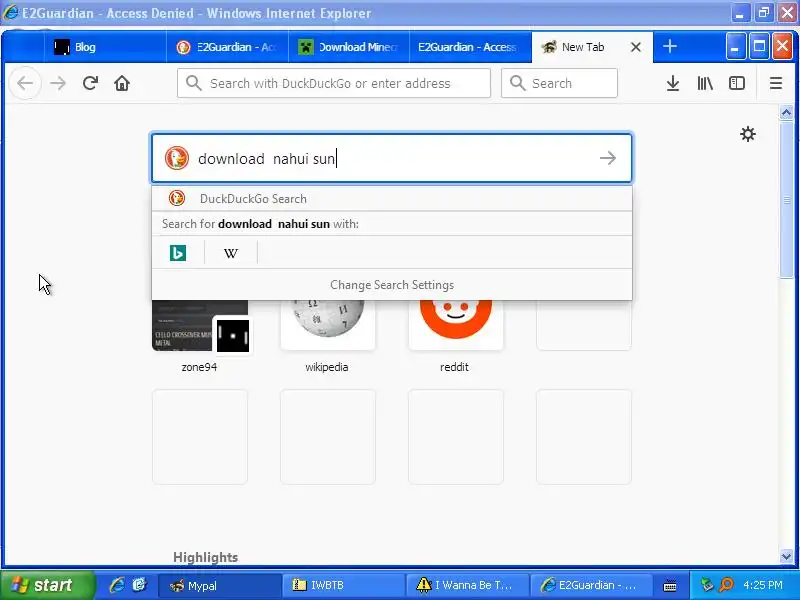Click the vertical scrollbar thumb

(786, 199)
